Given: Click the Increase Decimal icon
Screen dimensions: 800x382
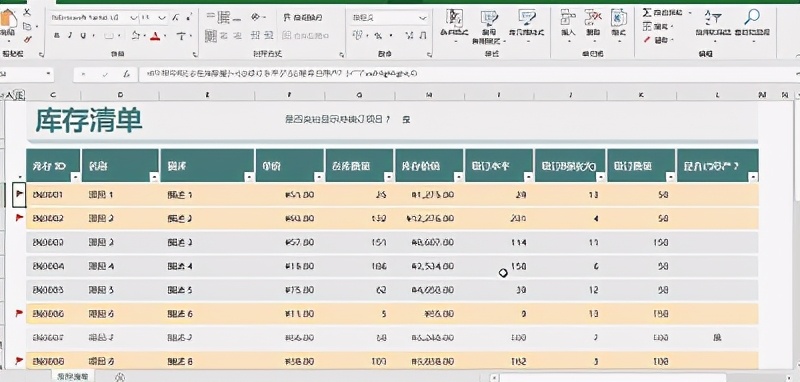Looking at the screenshot, I should 409,36.
